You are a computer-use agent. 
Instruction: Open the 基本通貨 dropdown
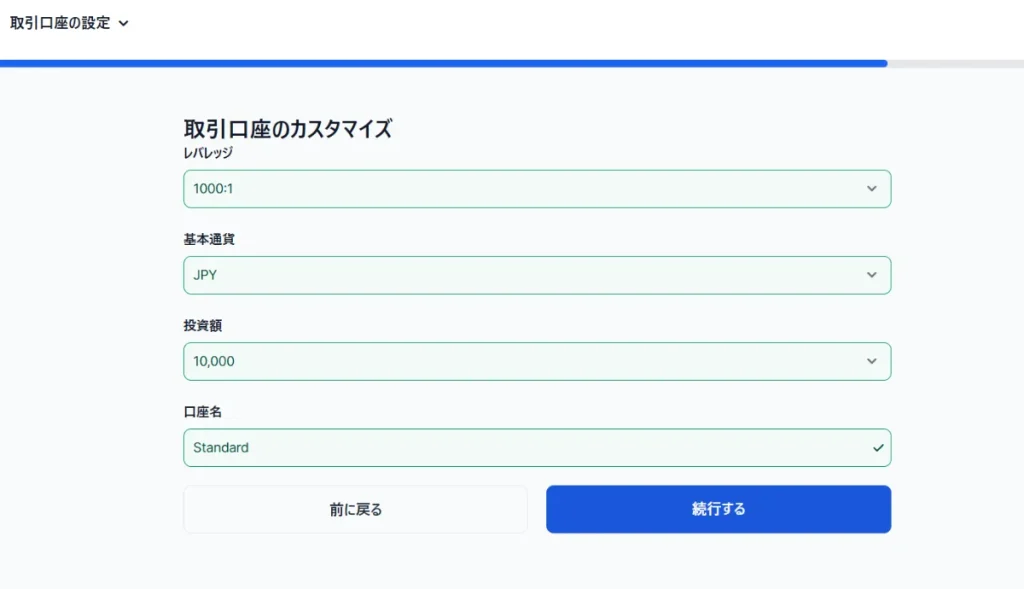pyautogui.click(x=537, y=274)
